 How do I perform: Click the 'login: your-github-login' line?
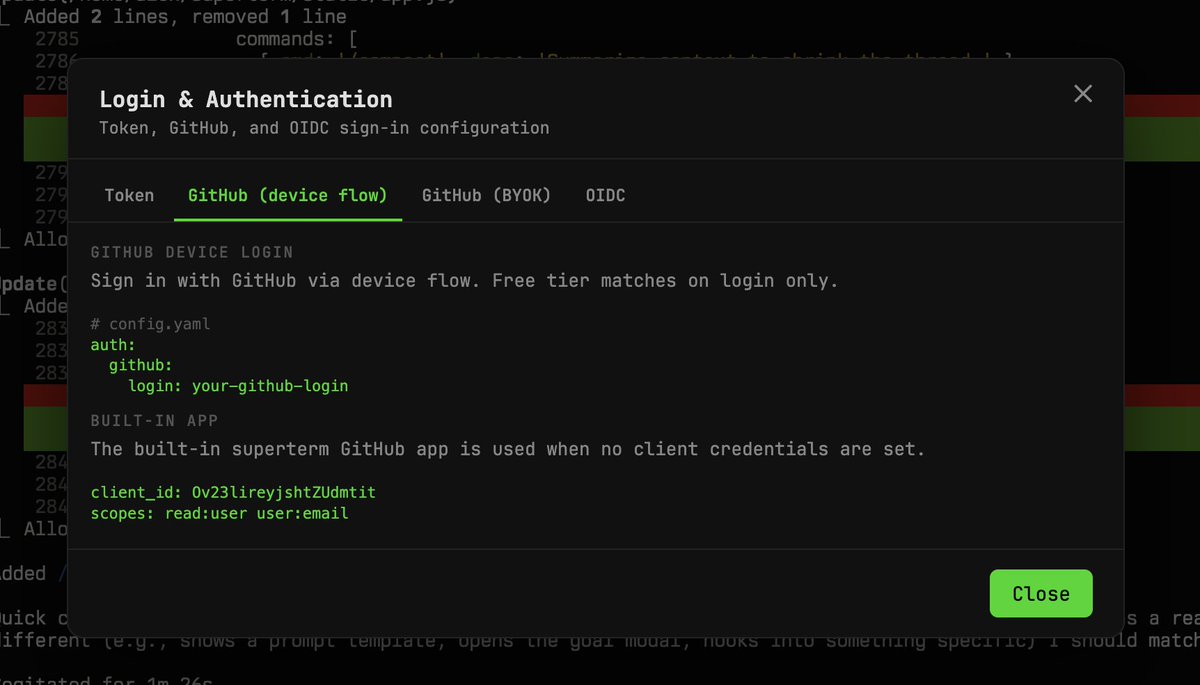click(238, 385)
